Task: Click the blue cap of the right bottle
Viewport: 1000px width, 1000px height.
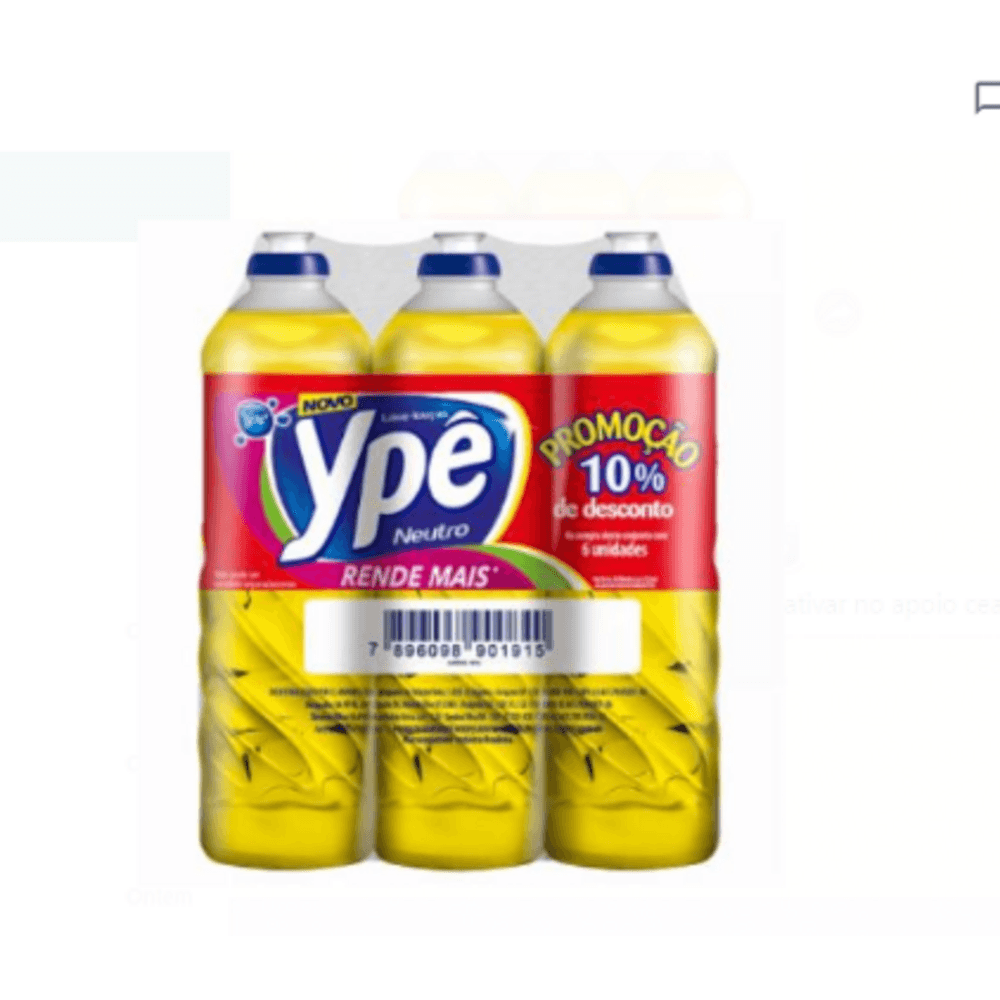Action: (x=629, y=263)
